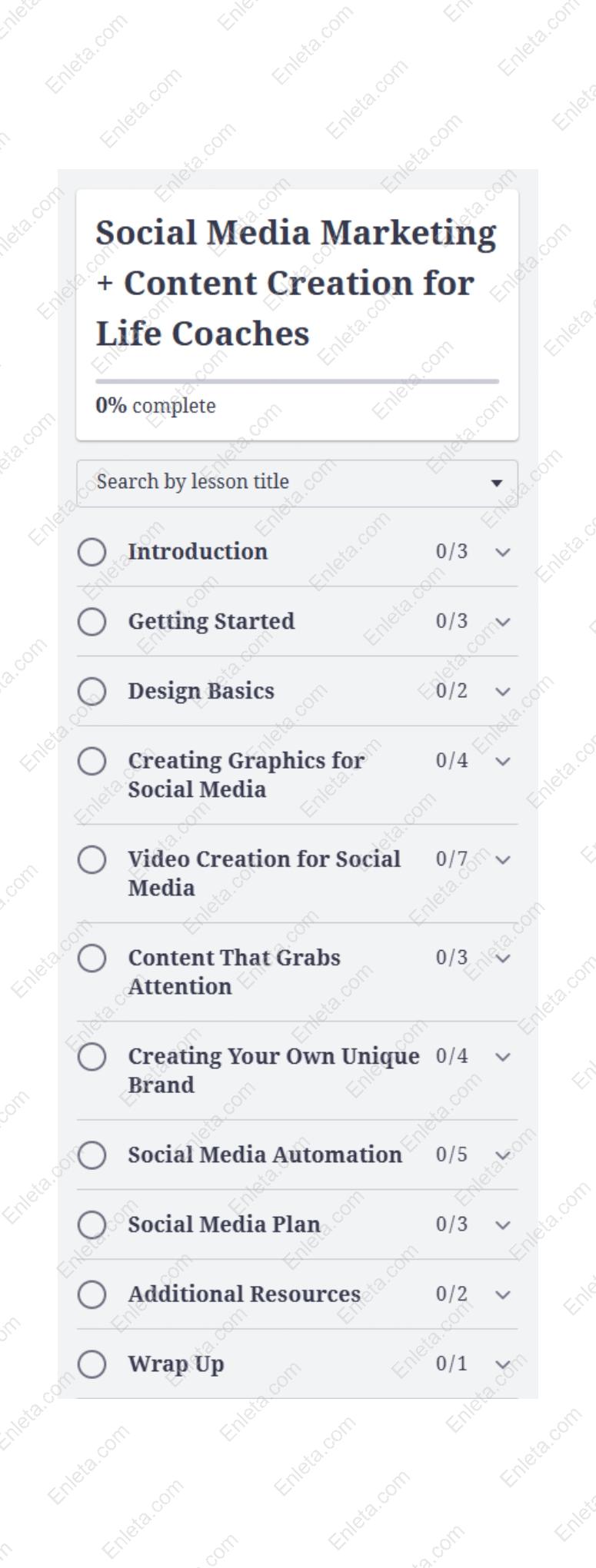Expand the Creating Your Own Unique Brand chevron
Viewport: 596px width, 1568px height.
(x=503, y=1057)
